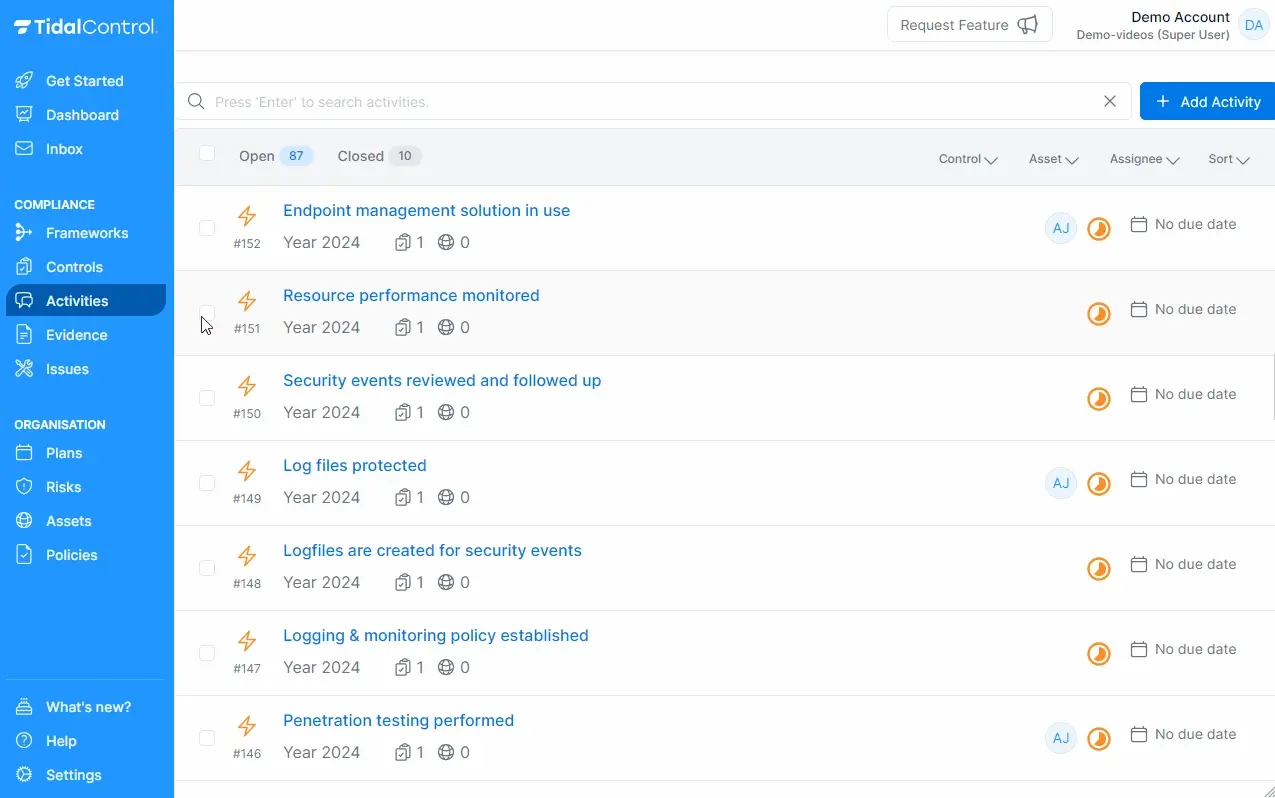Click the Risks shield icon

[x=24, y=487]
